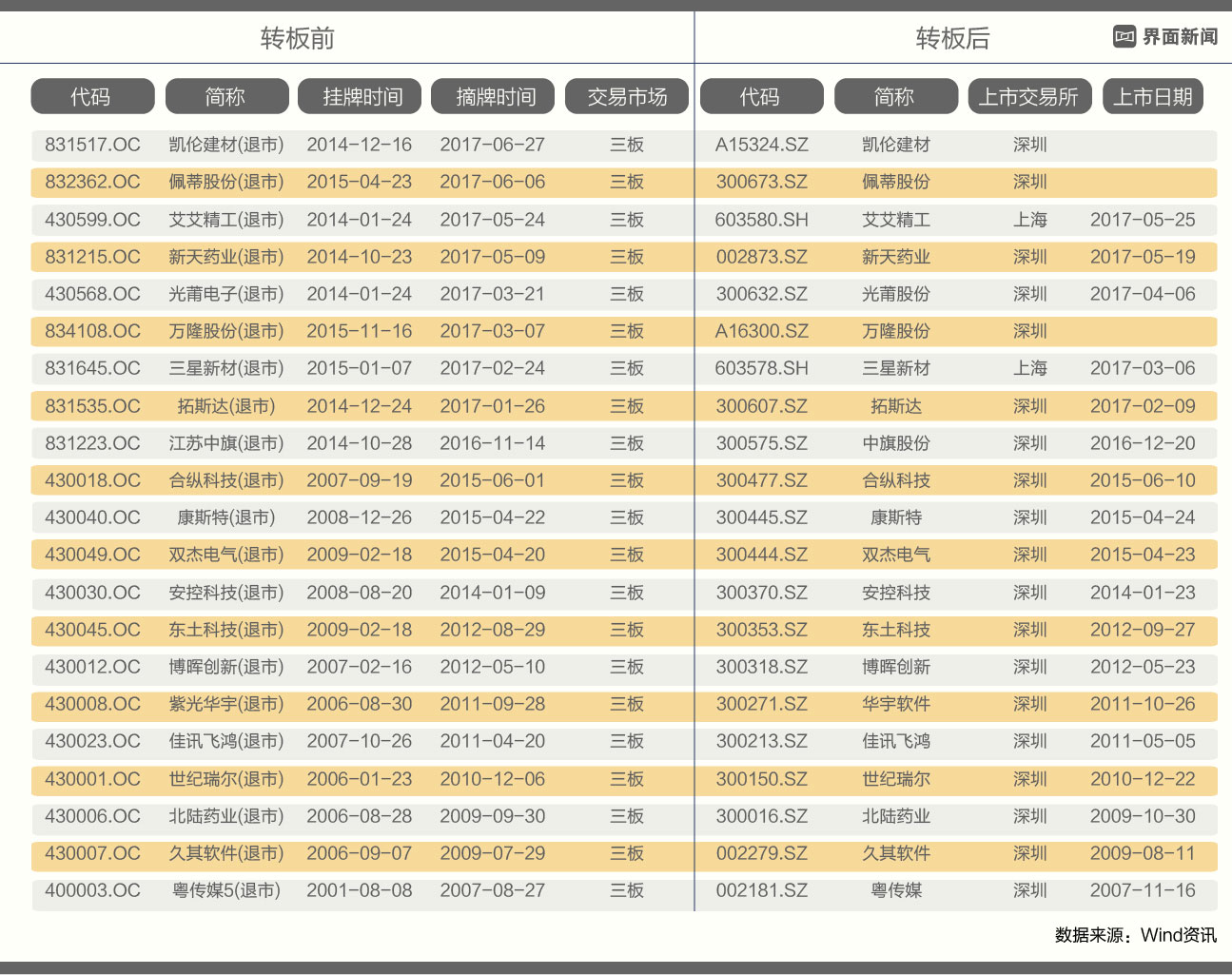The width and height of the screenshot is (1232, 975).
Task: Select the 江苏中旗(退市) cell
Action: point(226,443)
